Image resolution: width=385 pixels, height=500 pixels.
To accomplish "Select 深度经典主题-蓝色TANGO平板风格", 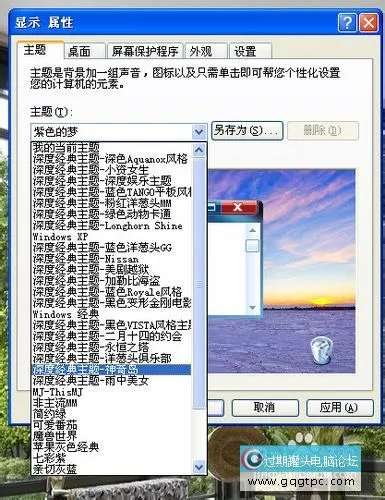I will tap(111, 192).
